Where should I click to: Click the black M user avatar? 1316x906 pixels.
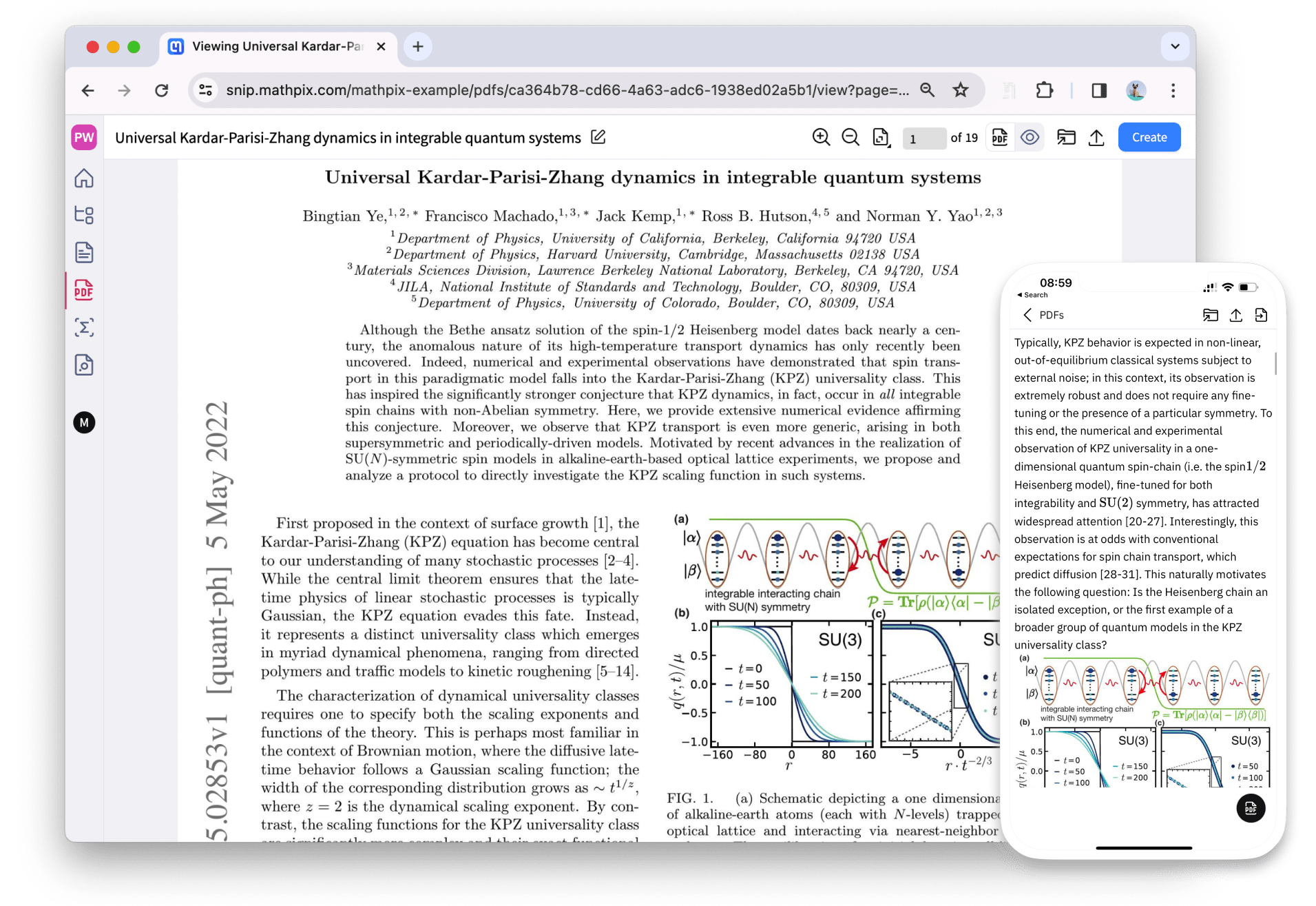[84, 422]
